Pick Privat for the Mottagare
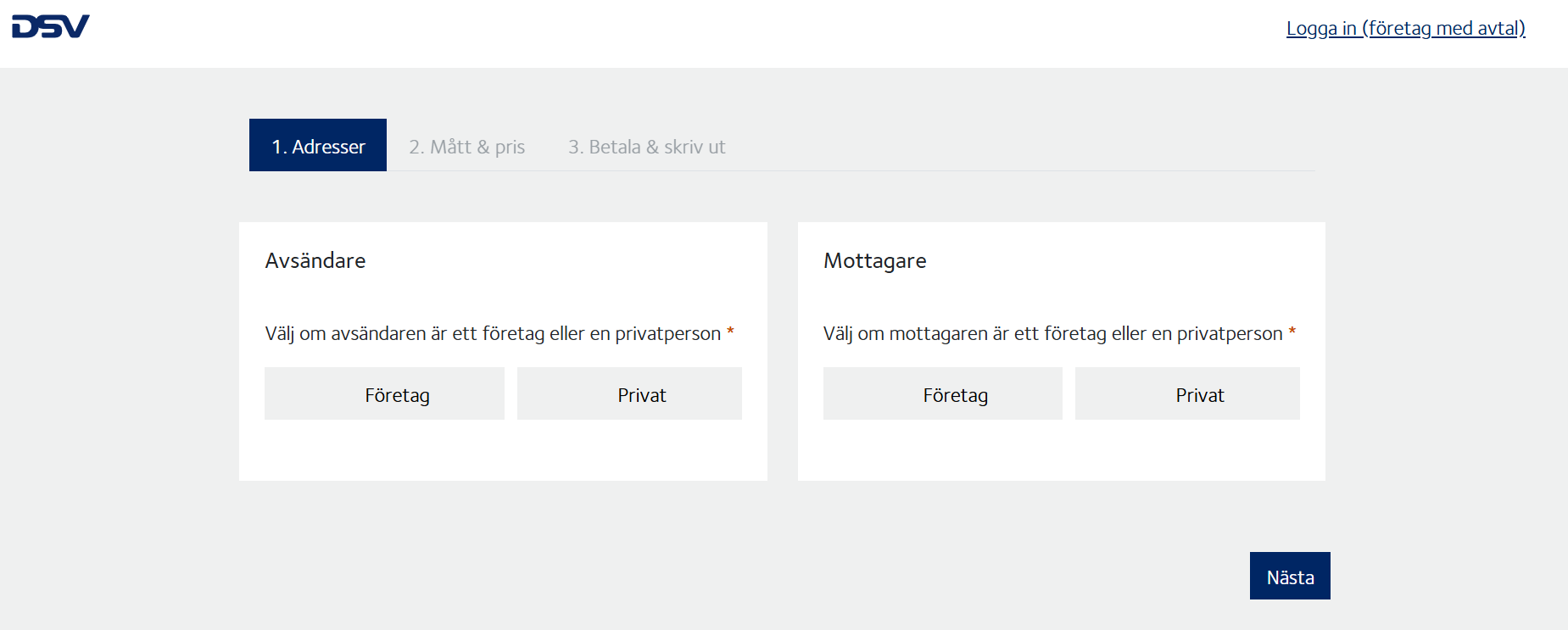This screenshot has height=630, width=1568. [x=1187, y=394]
